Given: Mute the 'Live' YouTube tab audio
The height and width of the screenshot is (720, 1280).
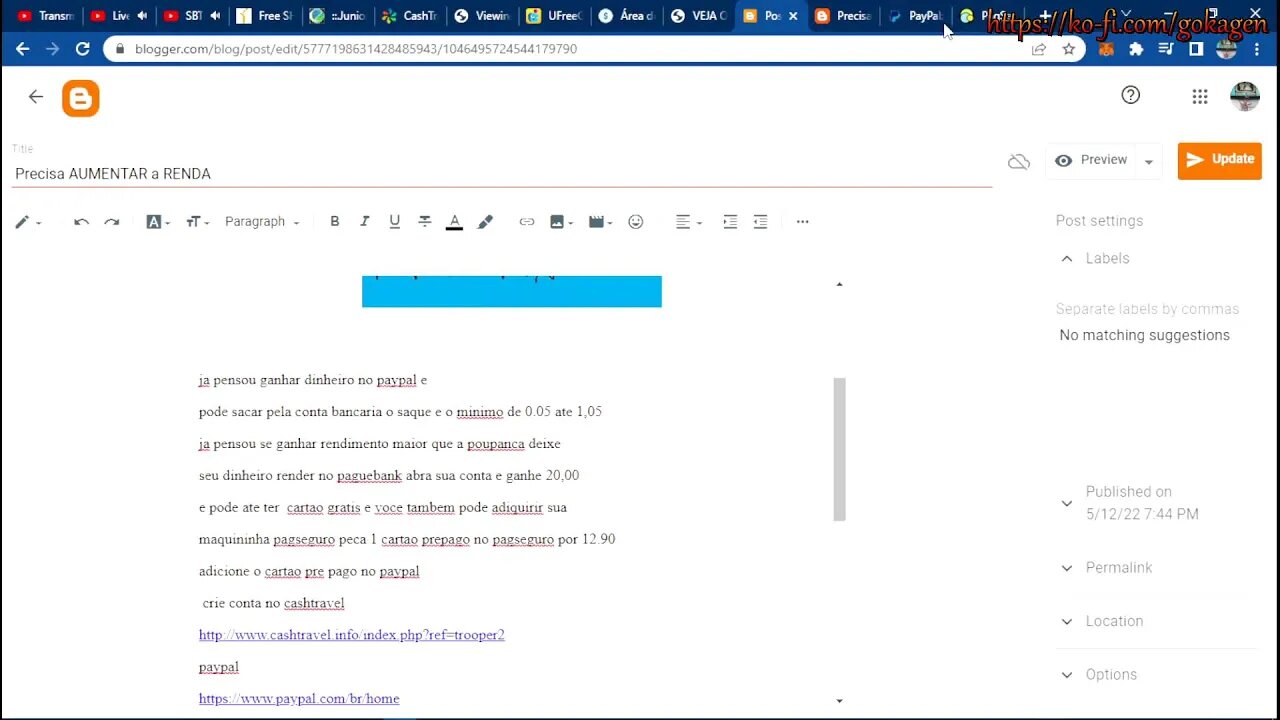Looking at the screenshot, I should (142, 16).
